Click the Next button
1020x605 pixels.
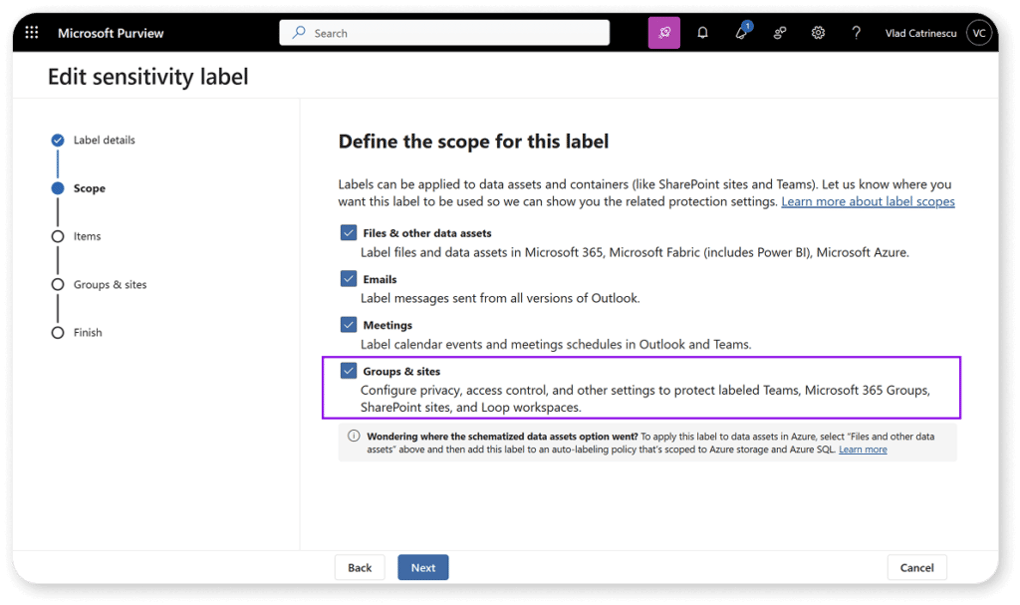[x=423, y=567]
